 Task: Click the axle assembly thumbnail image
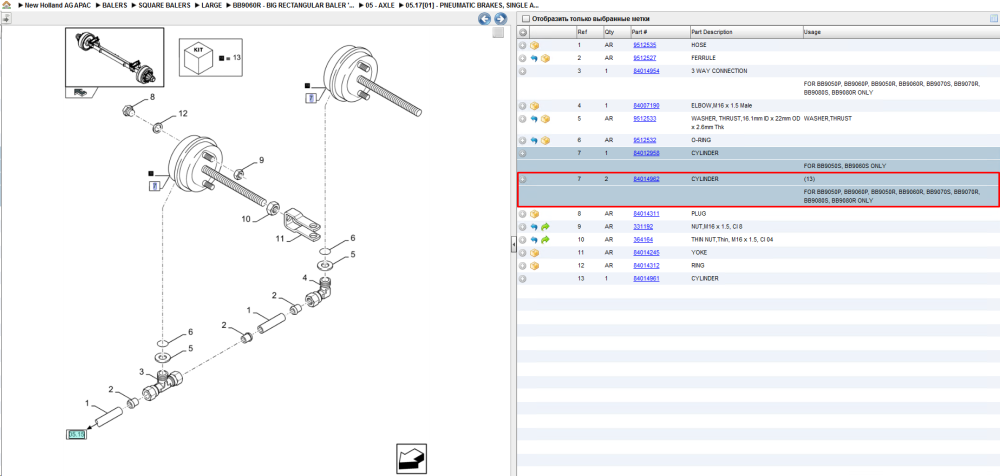click(115, 57)
